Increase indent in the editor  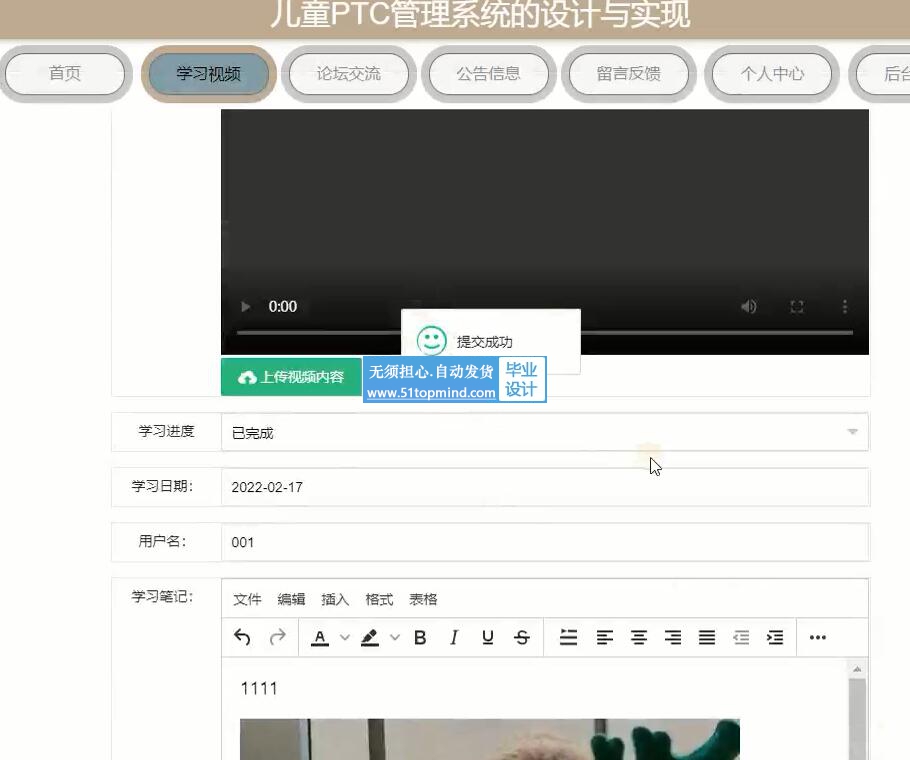click(x=775, y=638)
